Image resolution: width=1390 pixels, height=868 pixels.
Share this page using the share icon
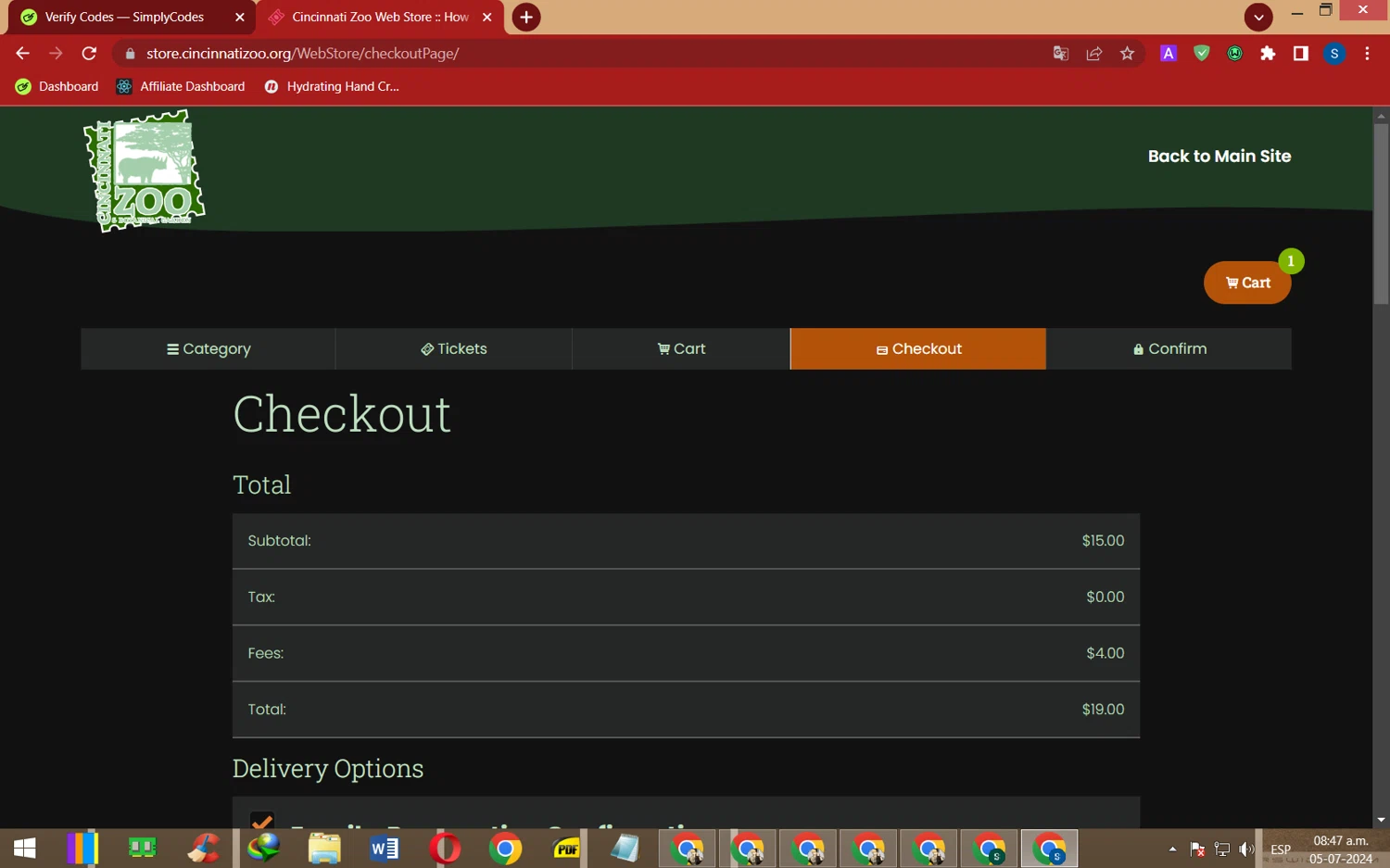click(1094, 54)
